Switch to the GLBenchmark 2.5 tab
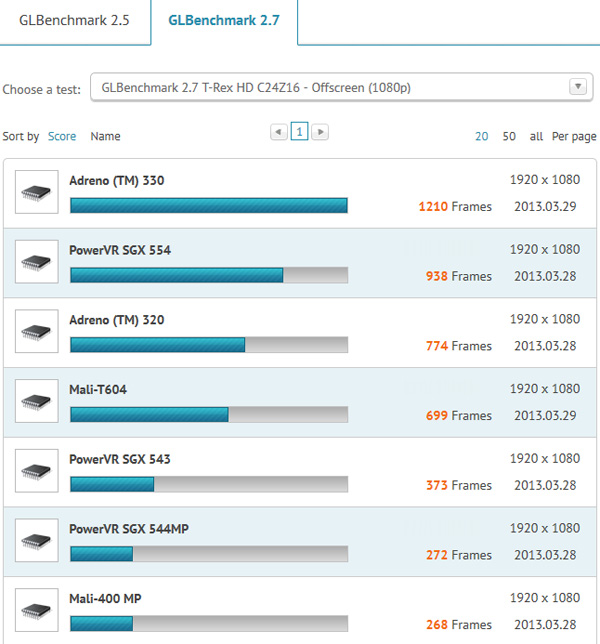This screenshot has height=644, width=600. point(74,21)
